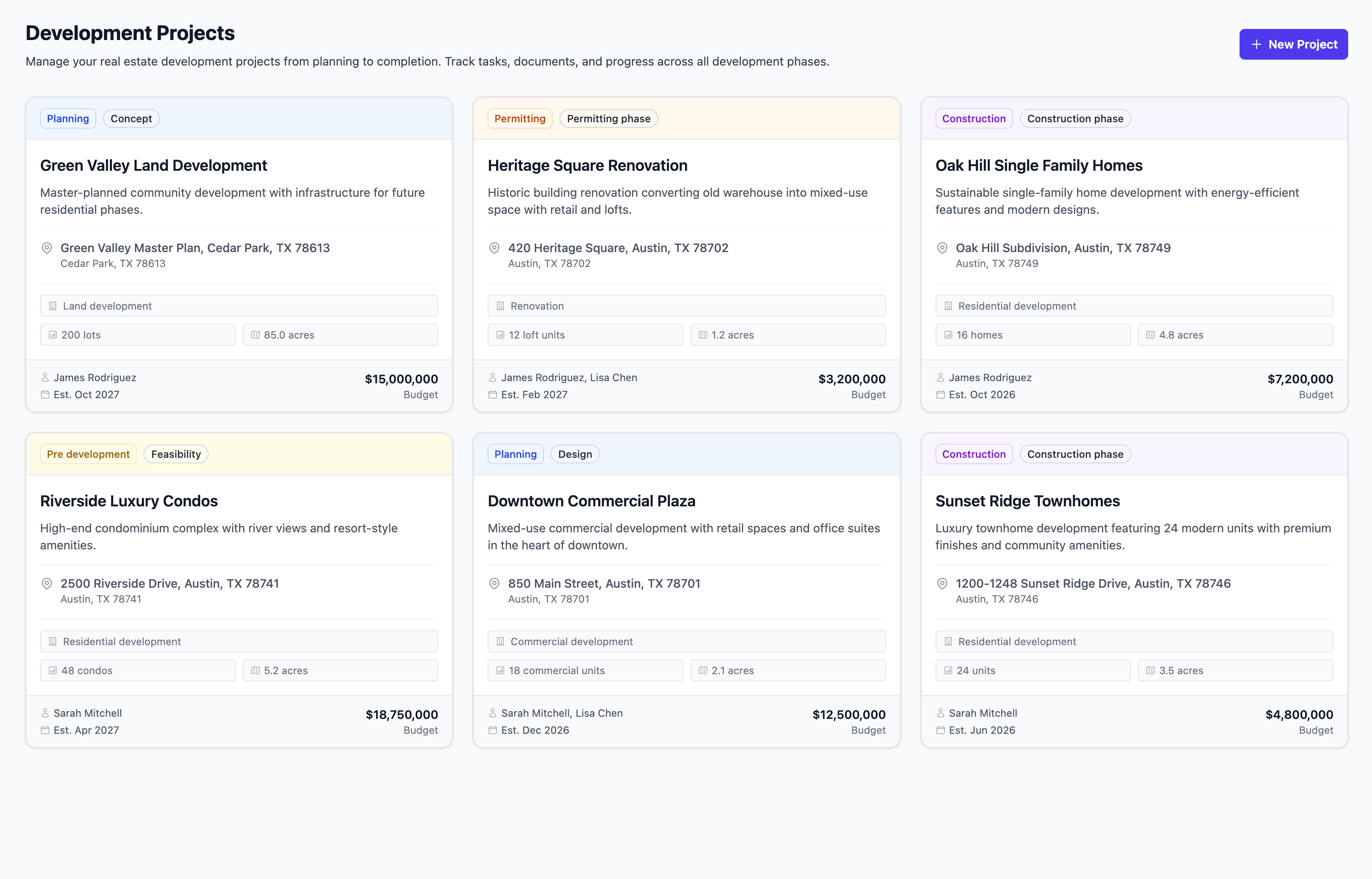Open the Design phase chip on Downtown Commercial Plaza
The image size is (1372, 879).
575,454
